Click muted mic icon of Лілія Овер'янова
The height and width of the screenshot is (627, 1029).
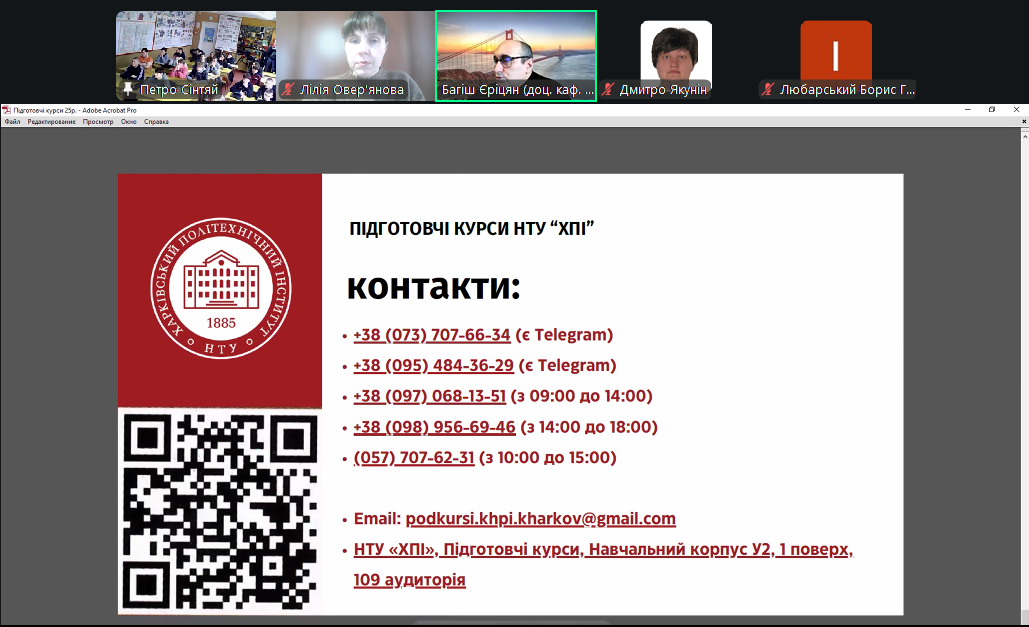tap(287, 89)
